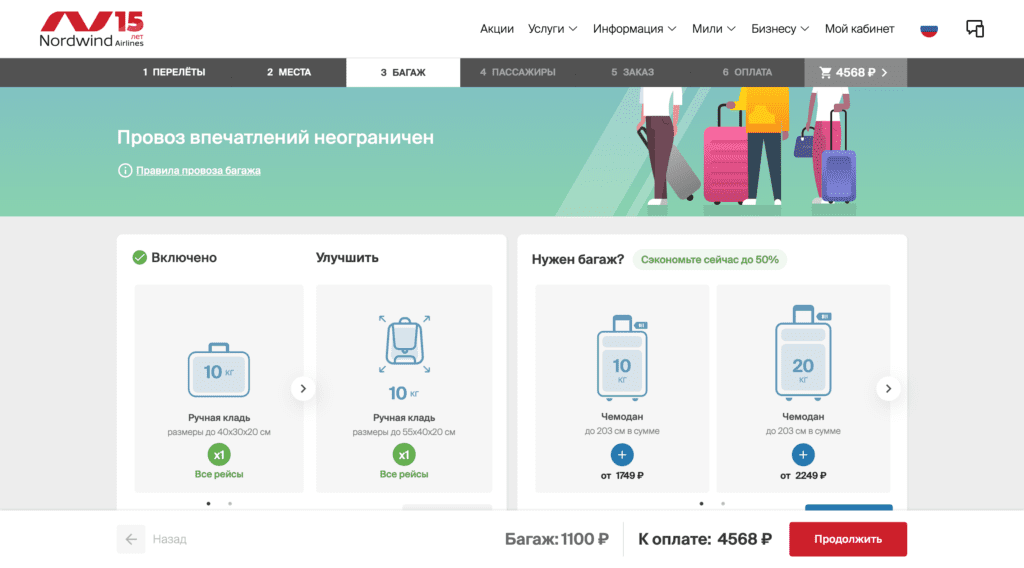
Task: Click the price от 1749 ₽
Action: pos(622,475)
